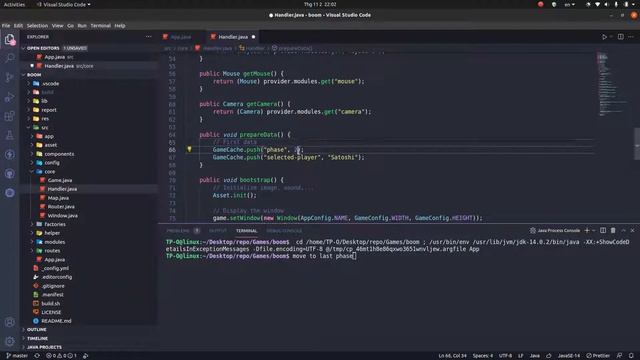640x360 pixels.
Task: Open the Selection menu
Action: tap(37, 25)
